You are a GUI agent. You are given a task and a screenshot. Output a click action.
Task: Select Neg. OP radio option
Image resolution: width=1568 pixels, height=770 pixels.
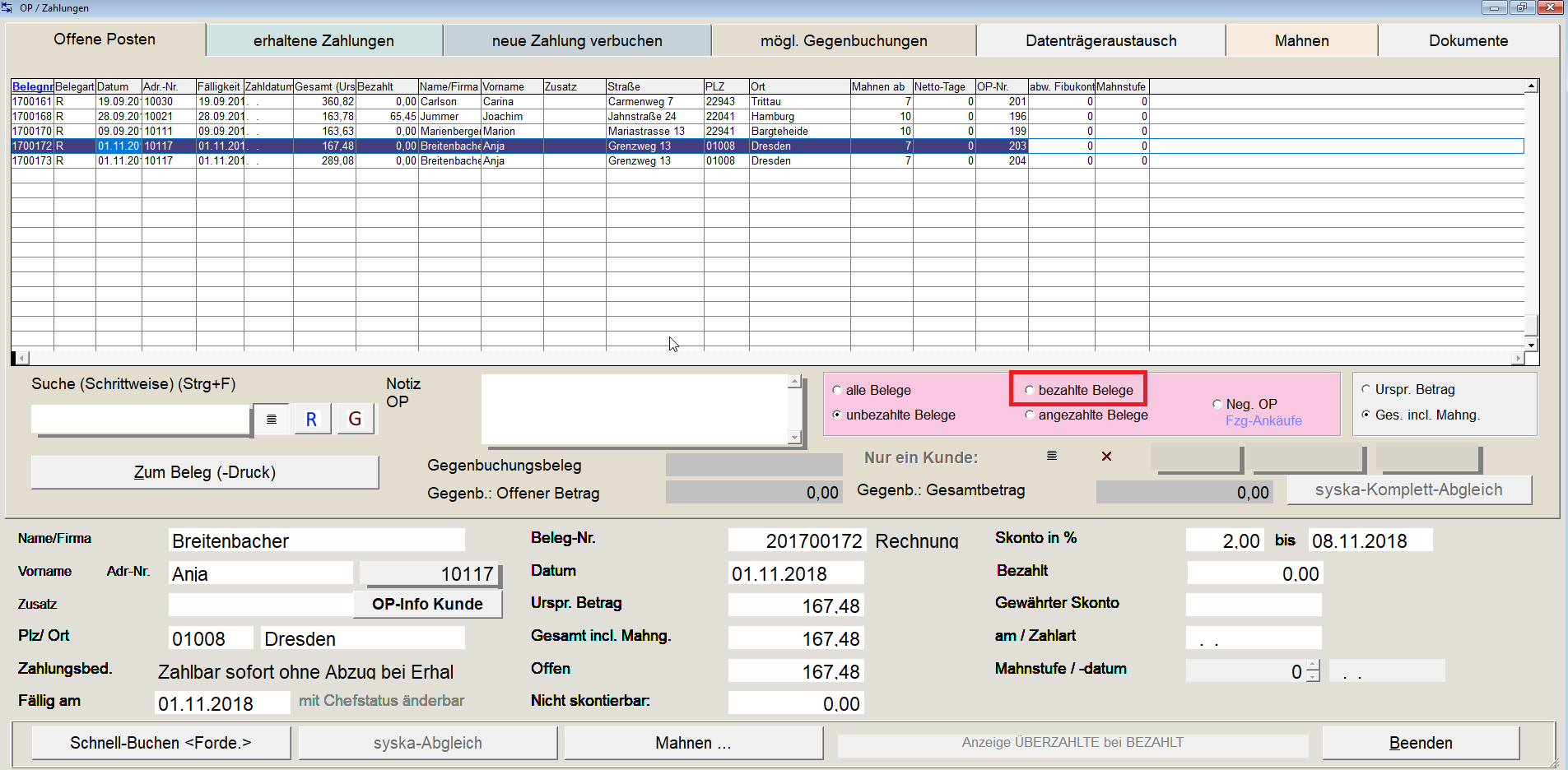1217,404
